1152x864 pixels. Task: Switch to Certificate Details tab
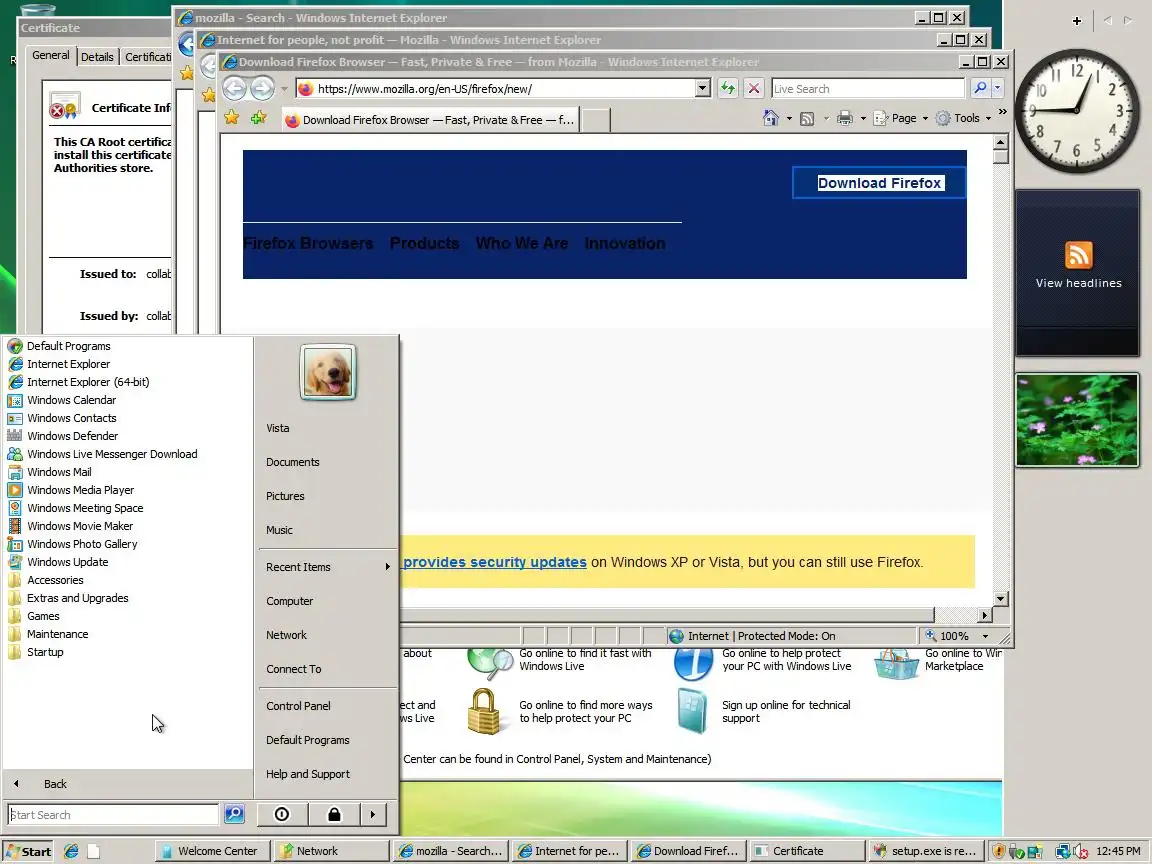click(x=97, y=57)
